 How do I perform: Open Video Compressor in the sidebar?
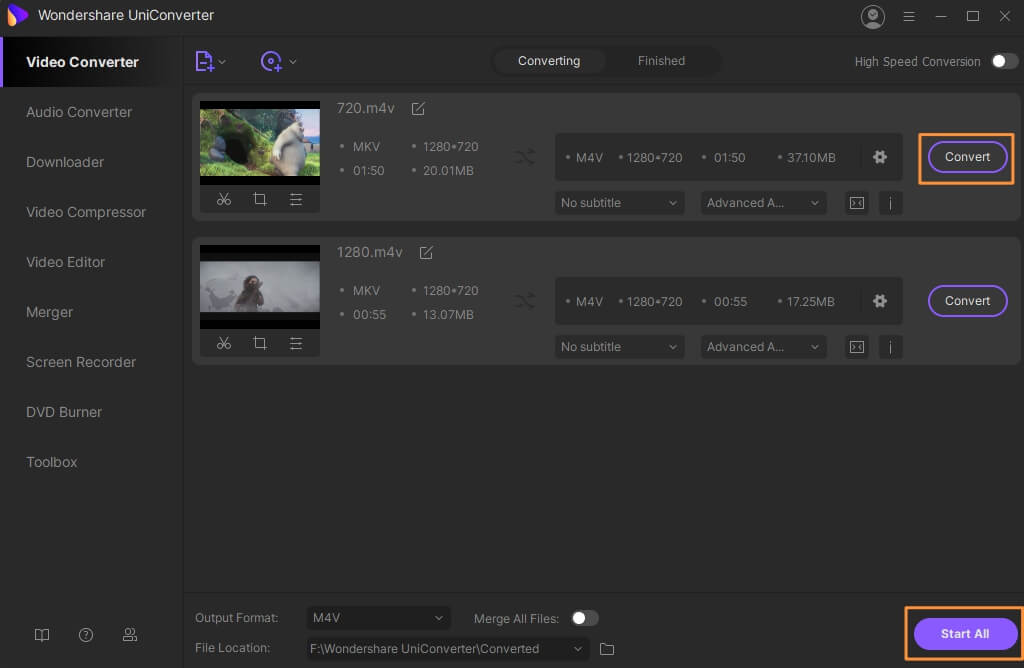click(x=86, y=212)
